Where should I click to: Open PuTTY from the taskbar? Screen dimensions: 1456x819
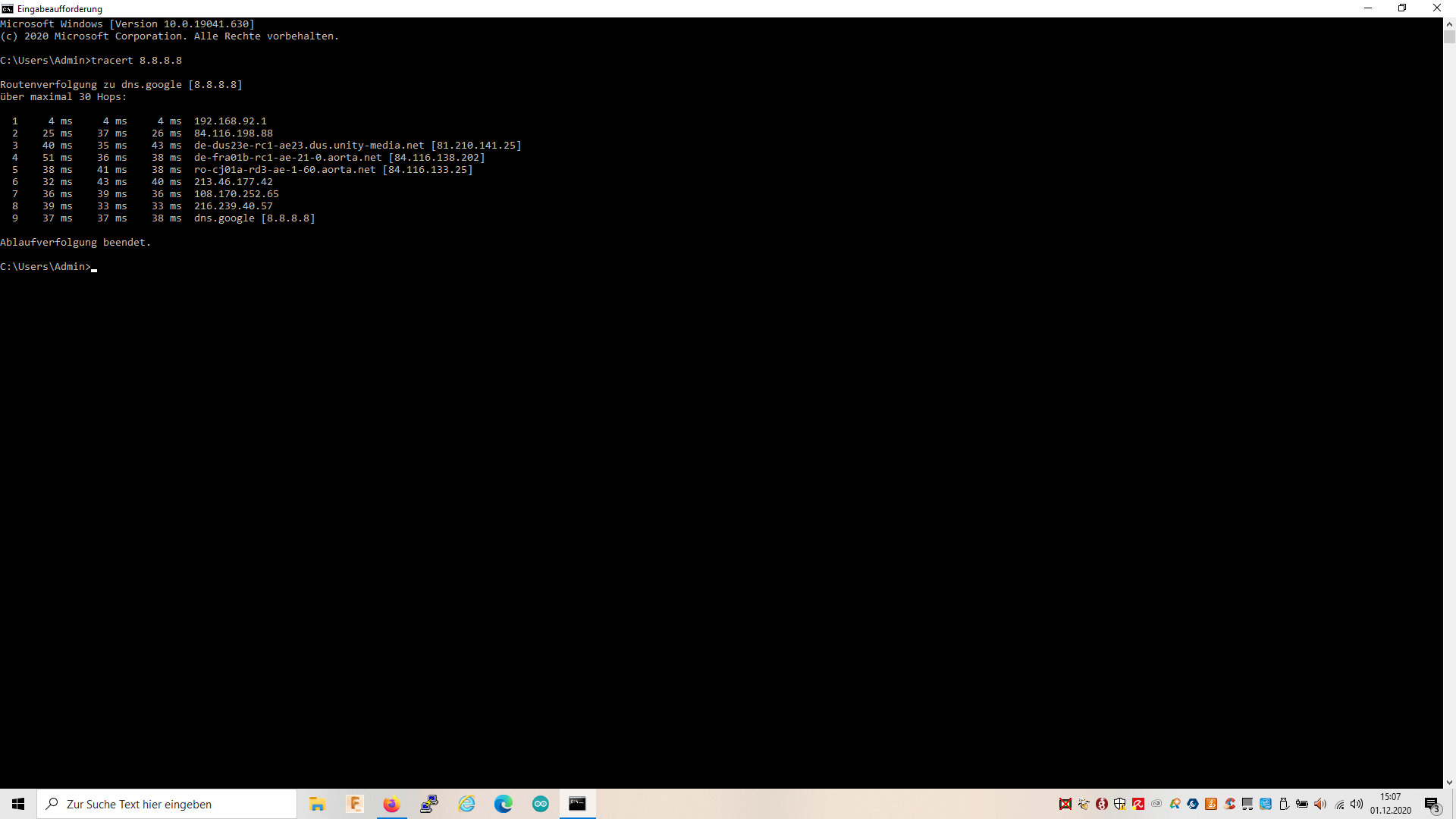(x=429, y=804)
